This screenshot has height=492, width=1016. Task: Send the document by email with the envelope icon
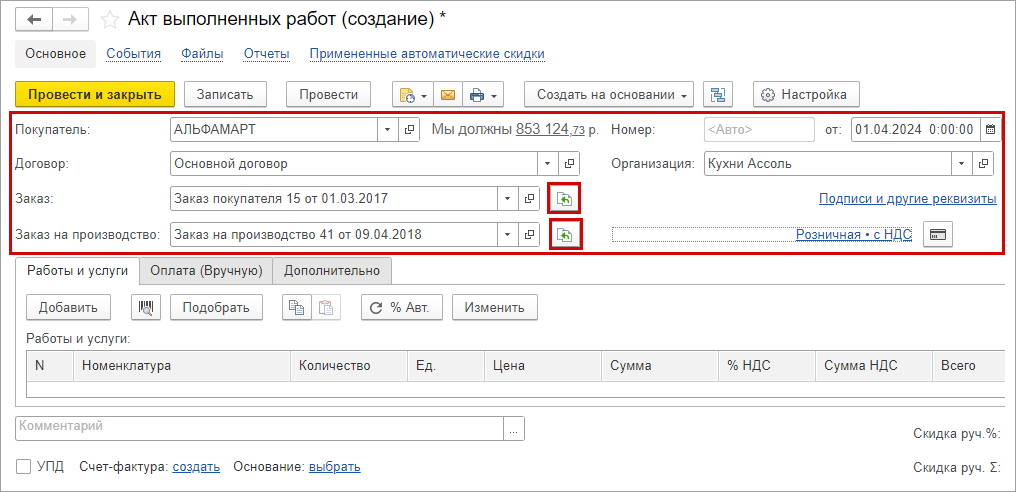(448, 95)
